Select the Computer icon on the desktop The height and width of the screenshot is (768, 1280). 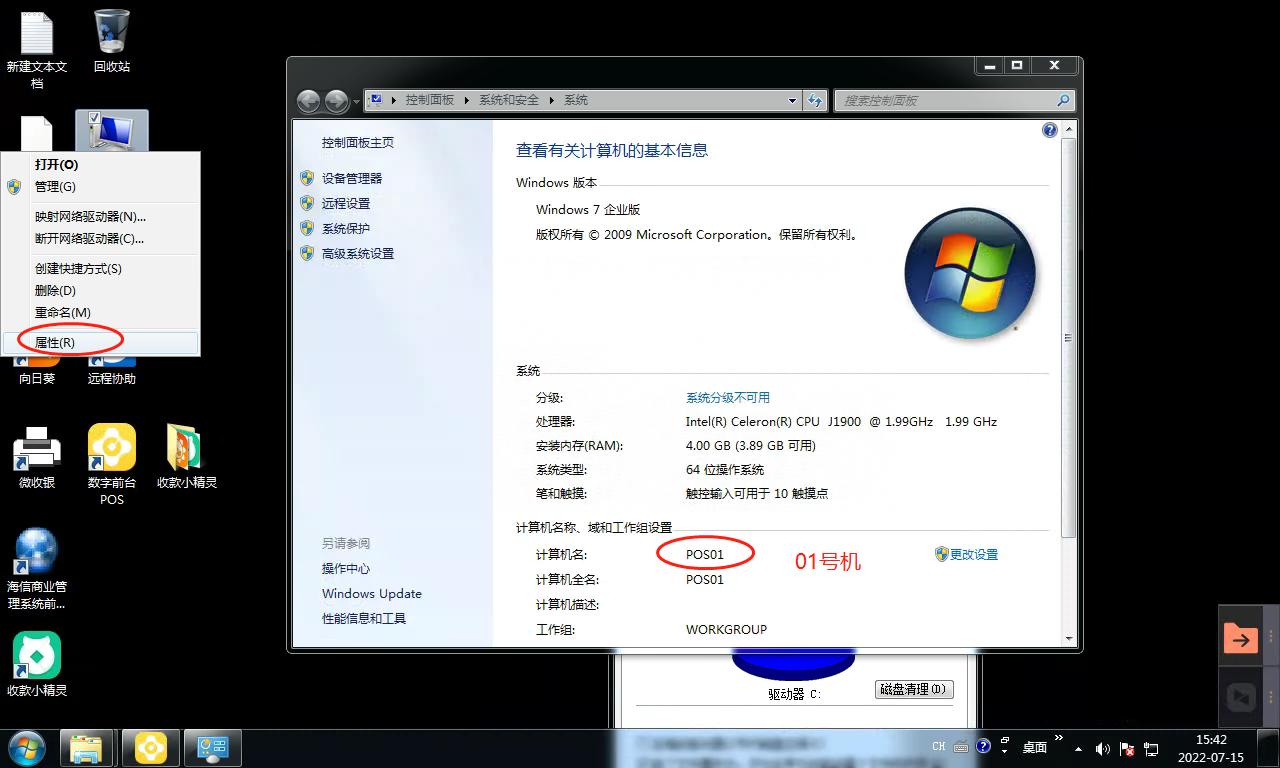point(112,131)
